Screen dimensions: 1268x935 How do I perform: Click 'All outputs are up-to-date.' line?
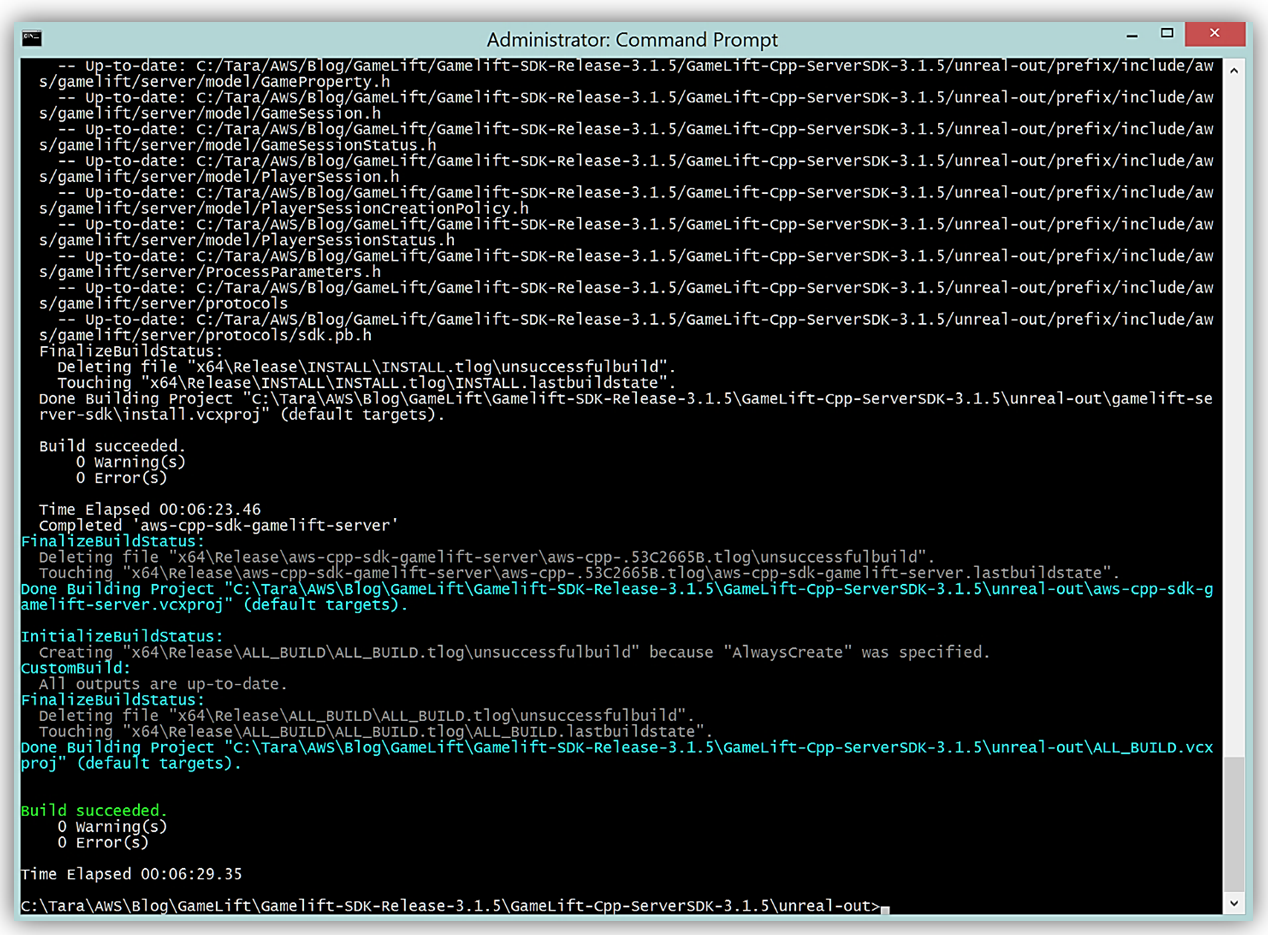[x=163, y=684]
